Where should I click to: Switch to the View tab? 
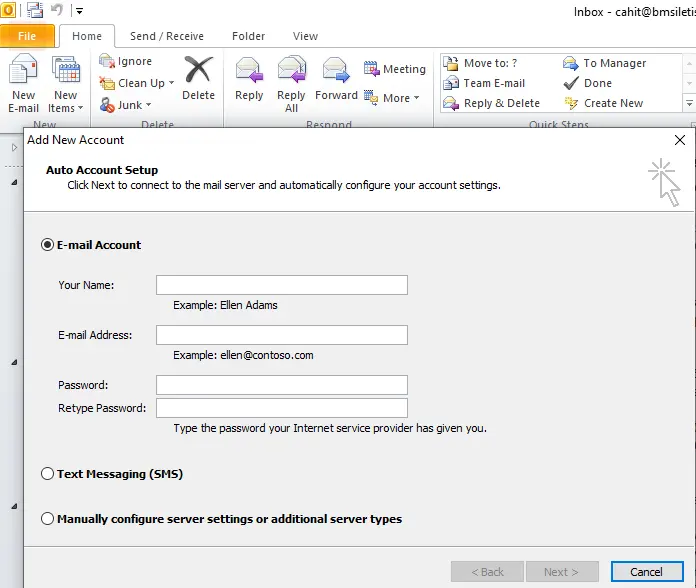point(305,36)
